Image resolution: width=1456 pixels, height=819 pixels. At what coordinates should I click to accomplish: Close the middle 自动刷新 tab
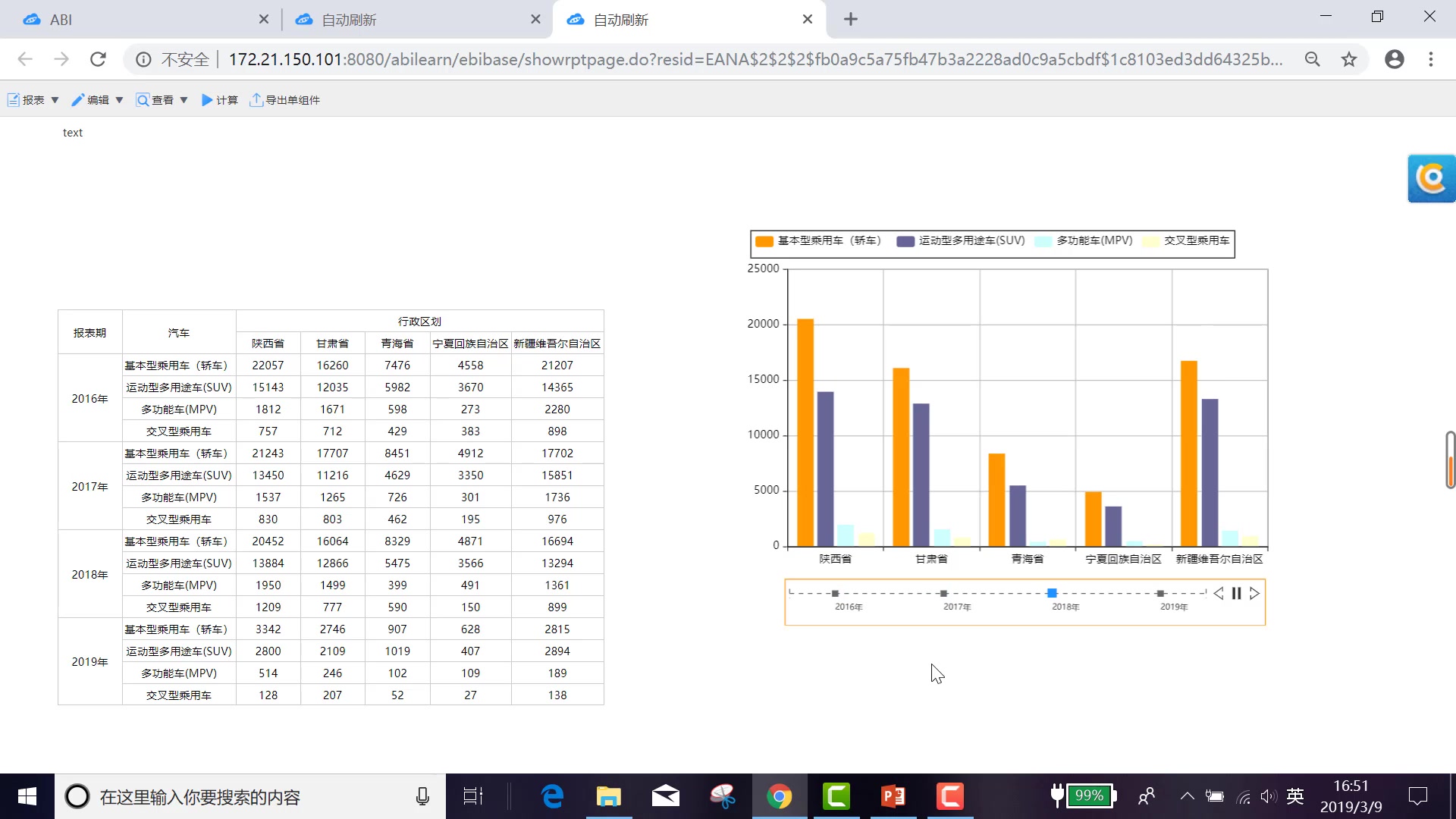pyautogui.click(x=535, y=20)
